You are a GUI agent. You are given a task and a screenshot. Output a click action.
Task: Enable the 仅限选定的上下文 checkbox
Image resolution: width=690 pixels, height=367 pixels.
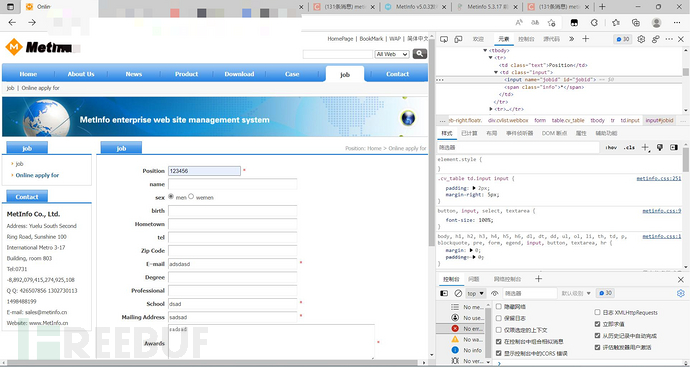point(499,330)
